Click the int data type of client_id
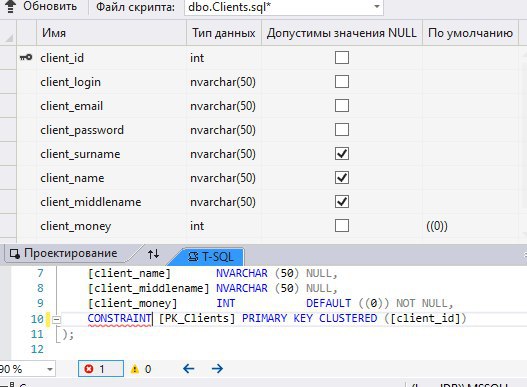The image size is (527, 387). pos(224,58)
